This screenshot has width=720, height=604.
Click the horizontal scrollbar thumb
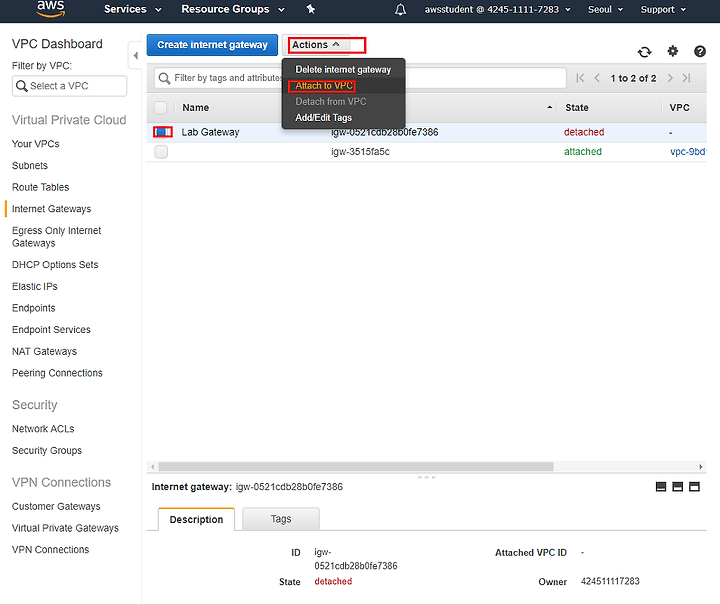356,467
